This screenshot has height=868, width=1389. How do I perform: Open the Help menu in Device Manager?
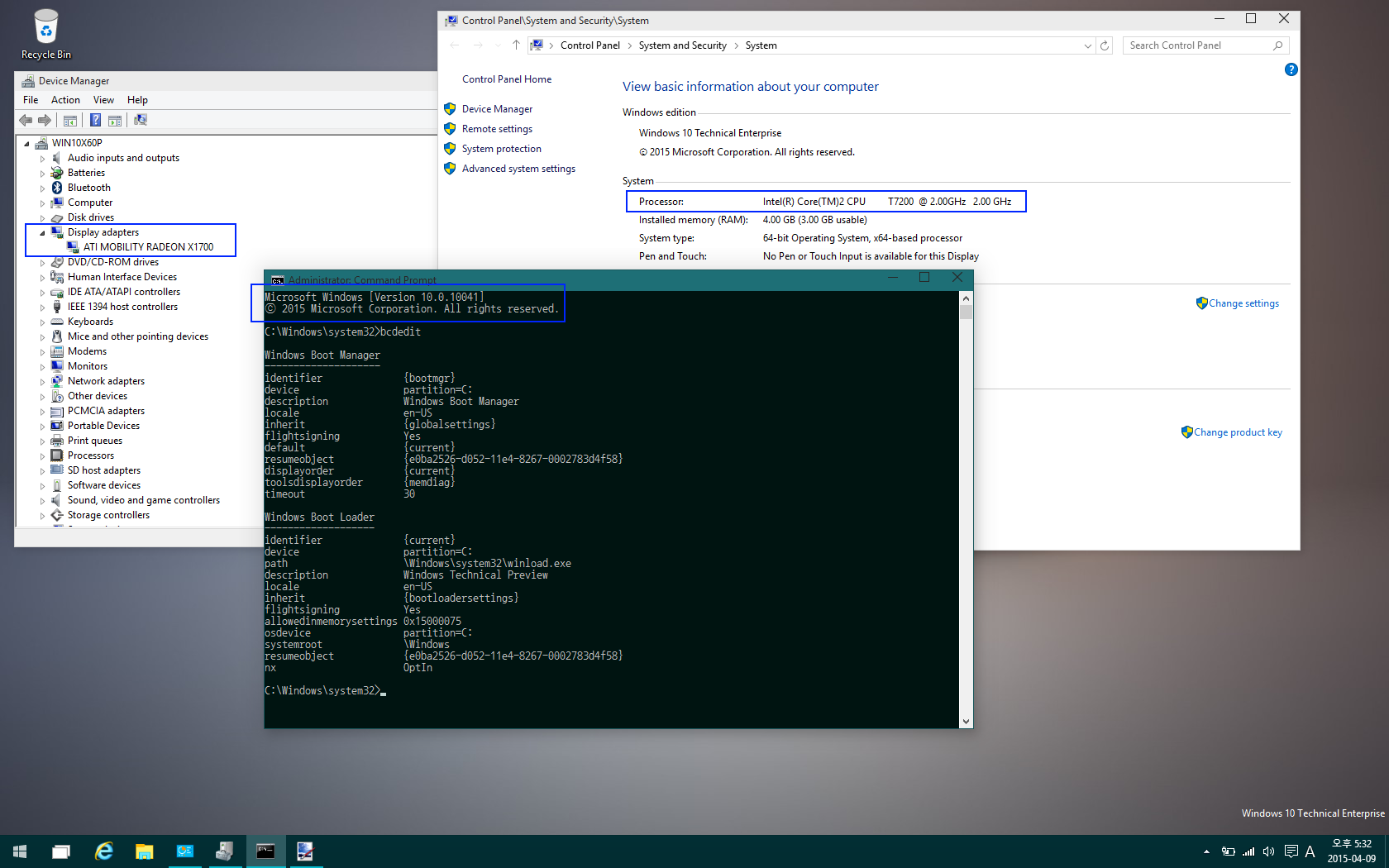pyautogui.click(x=137, y=100)
